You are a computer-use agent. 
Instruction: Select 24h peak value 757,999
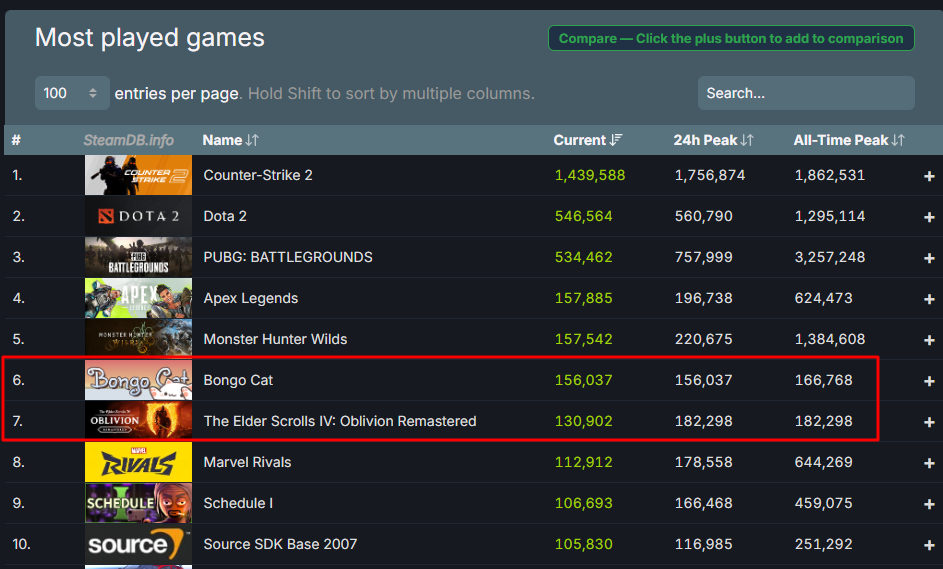tap(704, 257)
